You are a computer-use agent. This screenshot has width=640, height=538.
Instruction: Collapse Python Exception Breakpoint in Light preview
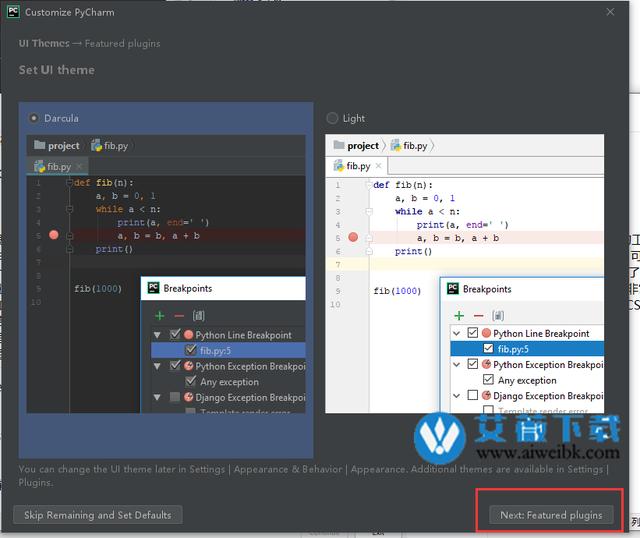(x=456, y=365)
